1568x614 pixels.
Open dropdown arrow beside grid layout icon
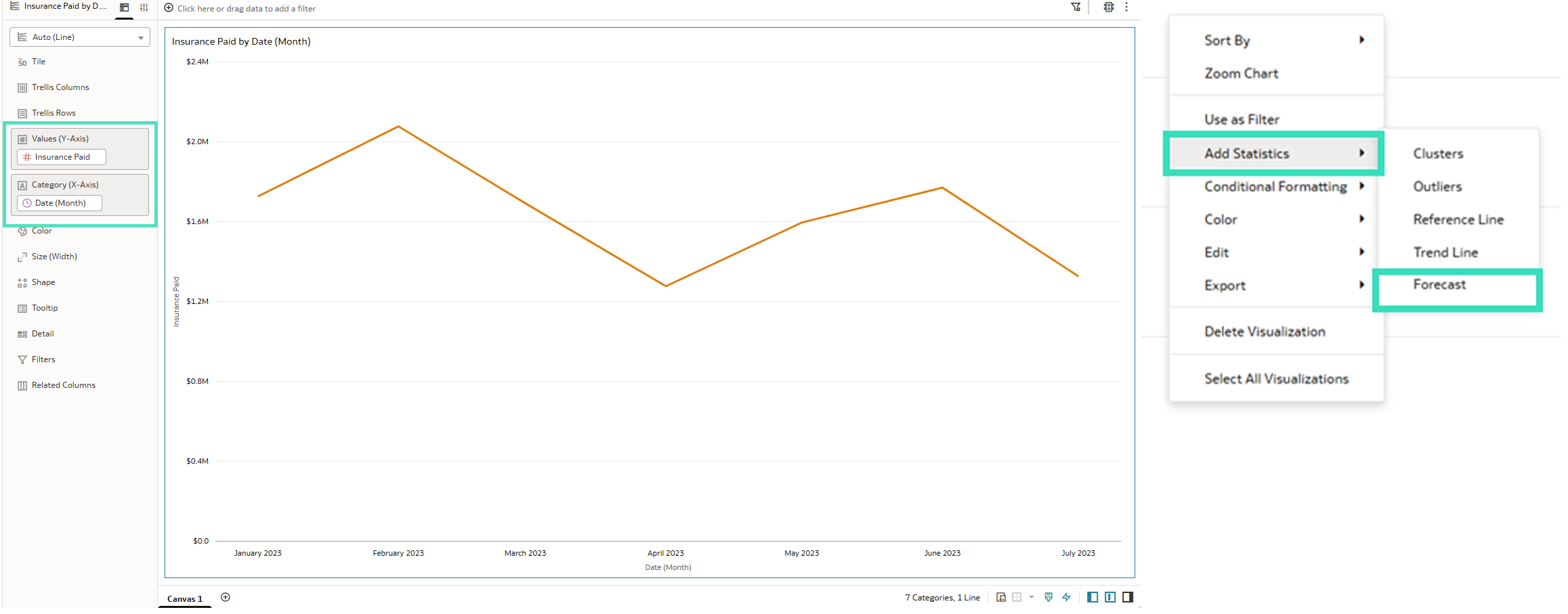point(1032,598)
